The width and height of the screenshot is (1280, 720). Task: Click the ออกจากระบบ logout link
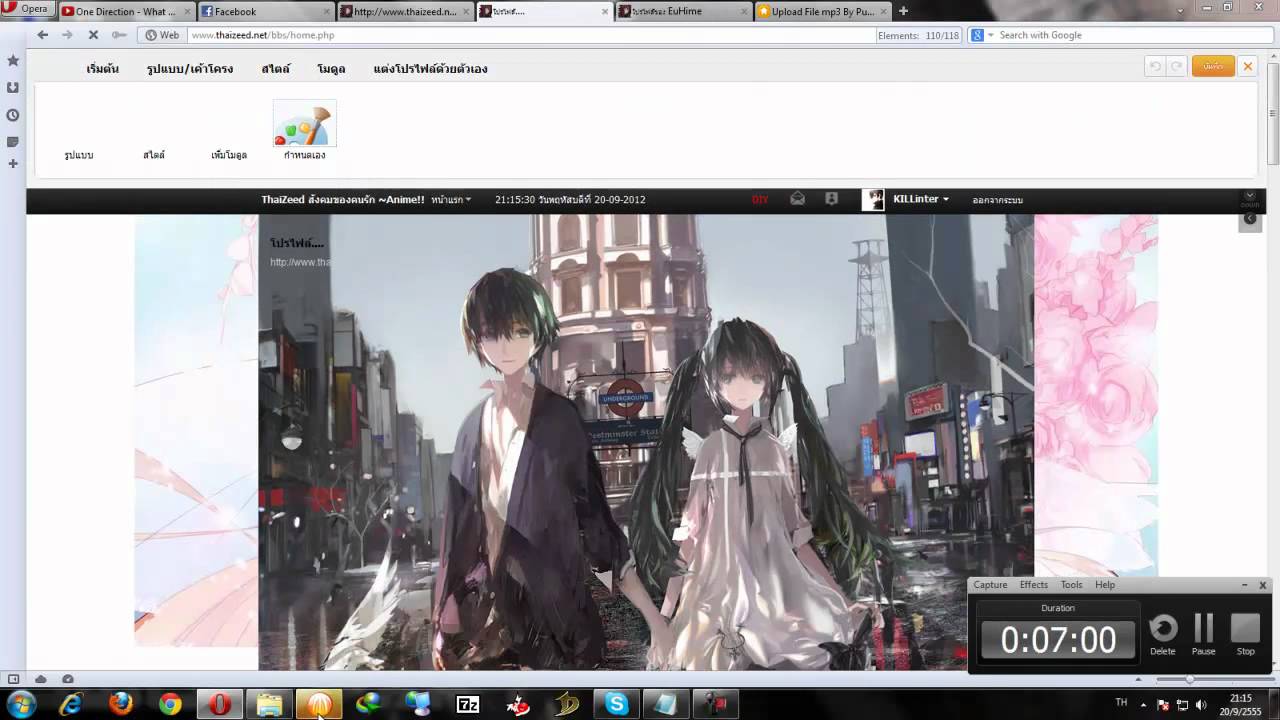pyautogui.click(x=997, y=200)
